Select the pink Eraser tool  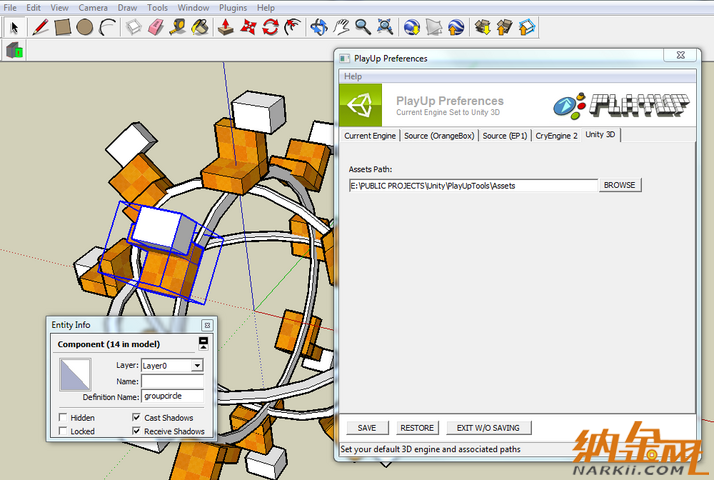coord(156,27)
